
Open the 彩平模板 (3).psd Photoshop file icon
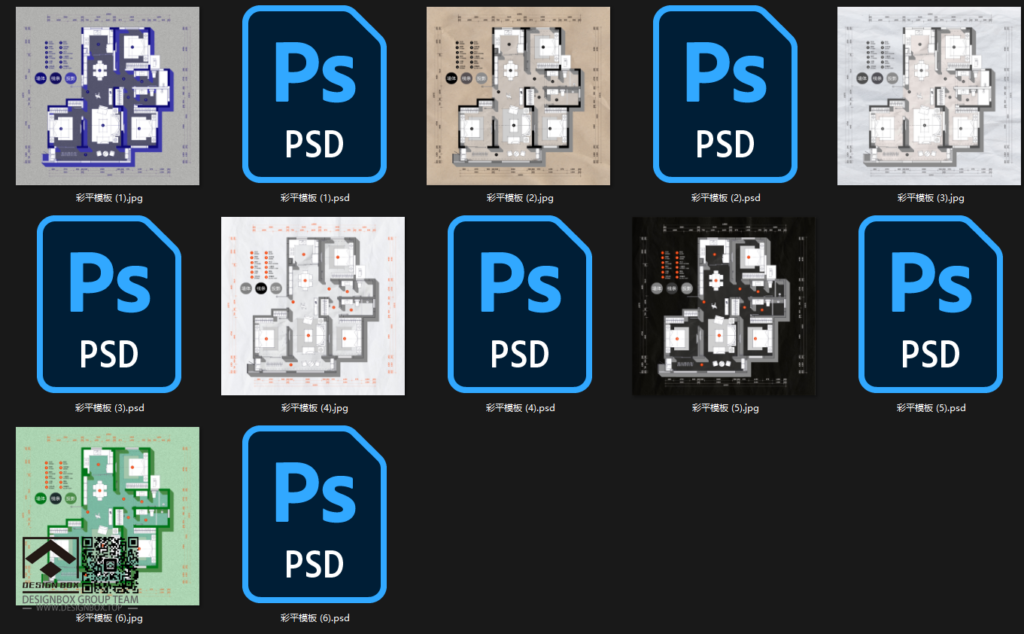pyautogui.click(x=109, y=305)
